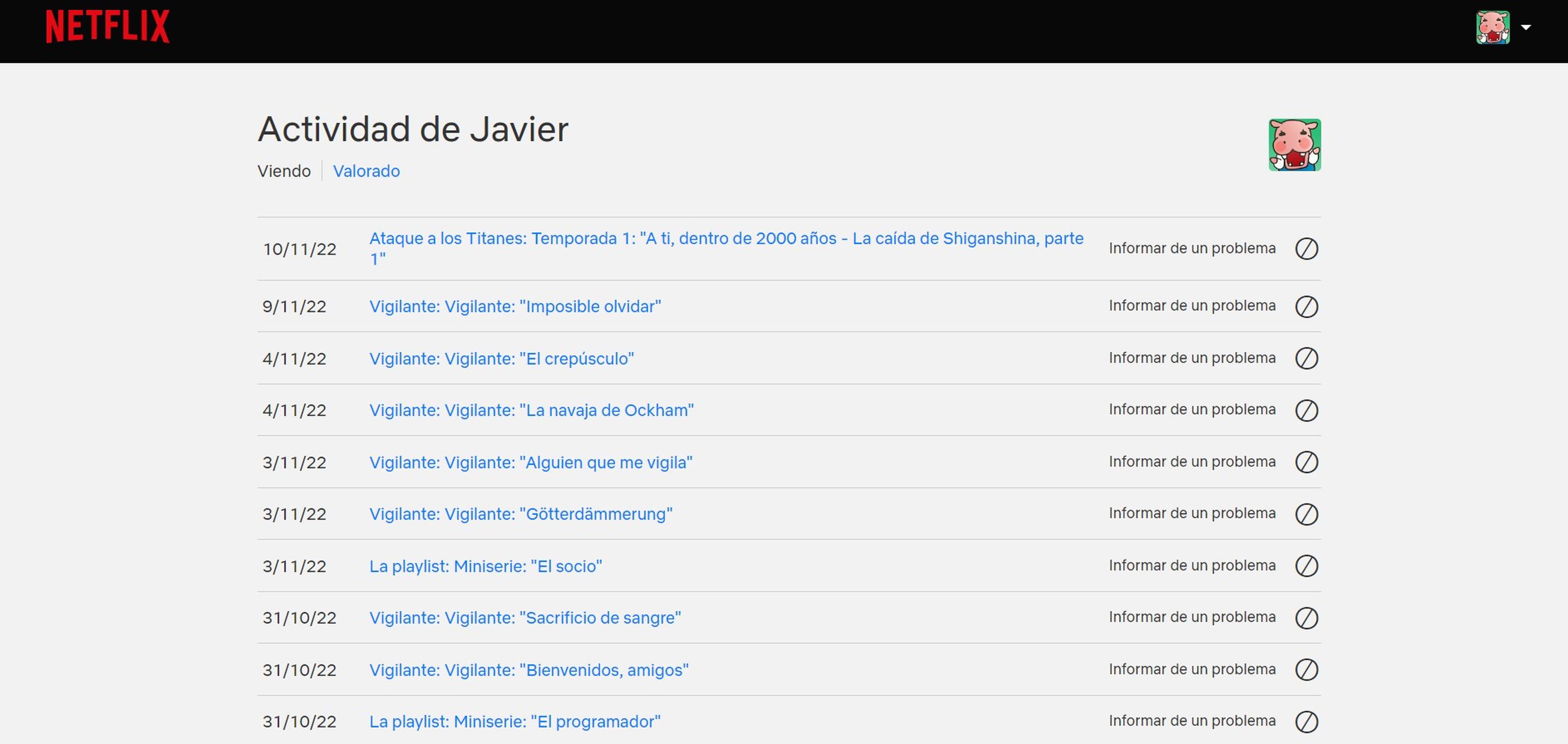Open Vigilante "El crepúsculo" link
The height and width of the screenshot is (744, 1568).
pyautogui.click(x=501, y=358)
